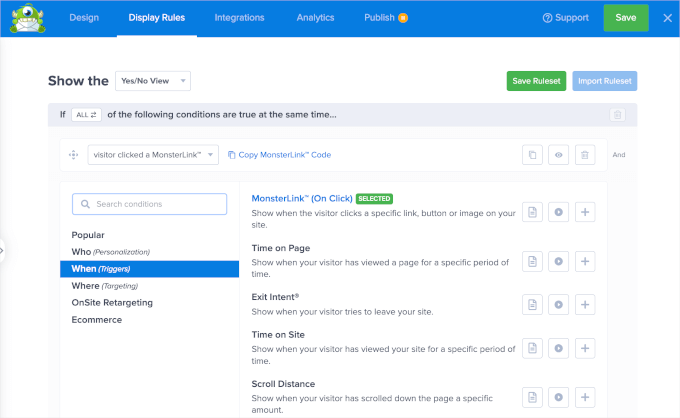The width and height of the screenshot is (680, 418).
Task: Open documentation icon for Scroll Distance
Action: [x=532, y=397]
